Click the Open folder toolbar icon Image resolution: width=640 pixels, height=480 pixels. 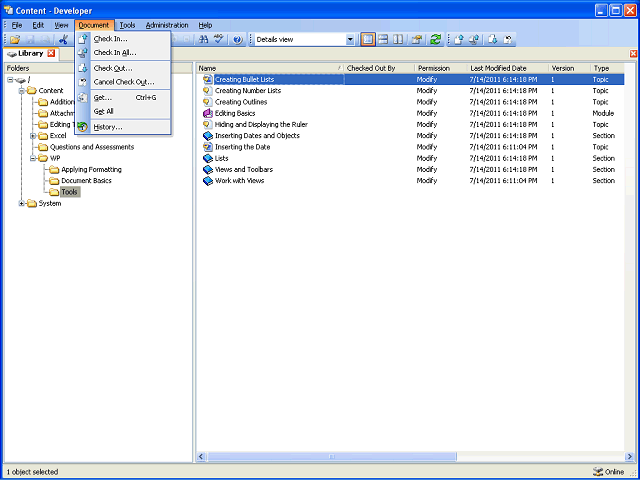15,40
